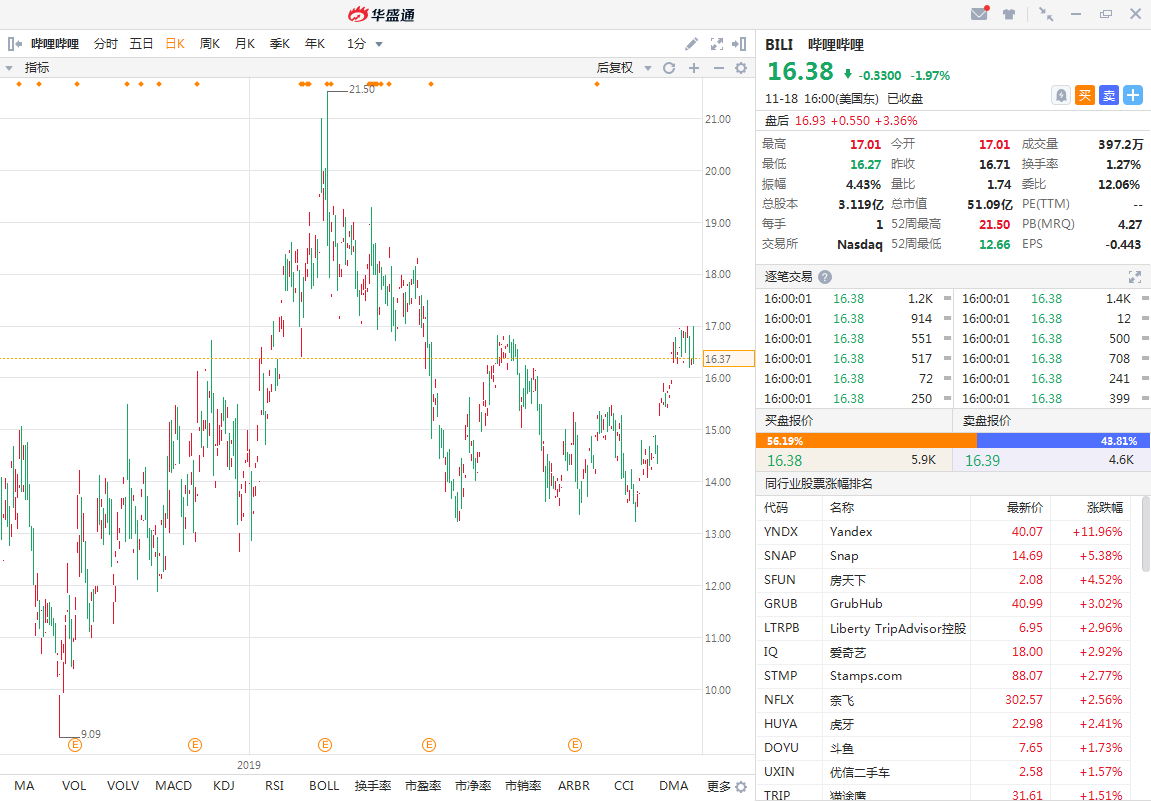Click the blue 43.81% sell ratio bar
This screenshot has width=1151, height=802.
[x=1063, y=441]
